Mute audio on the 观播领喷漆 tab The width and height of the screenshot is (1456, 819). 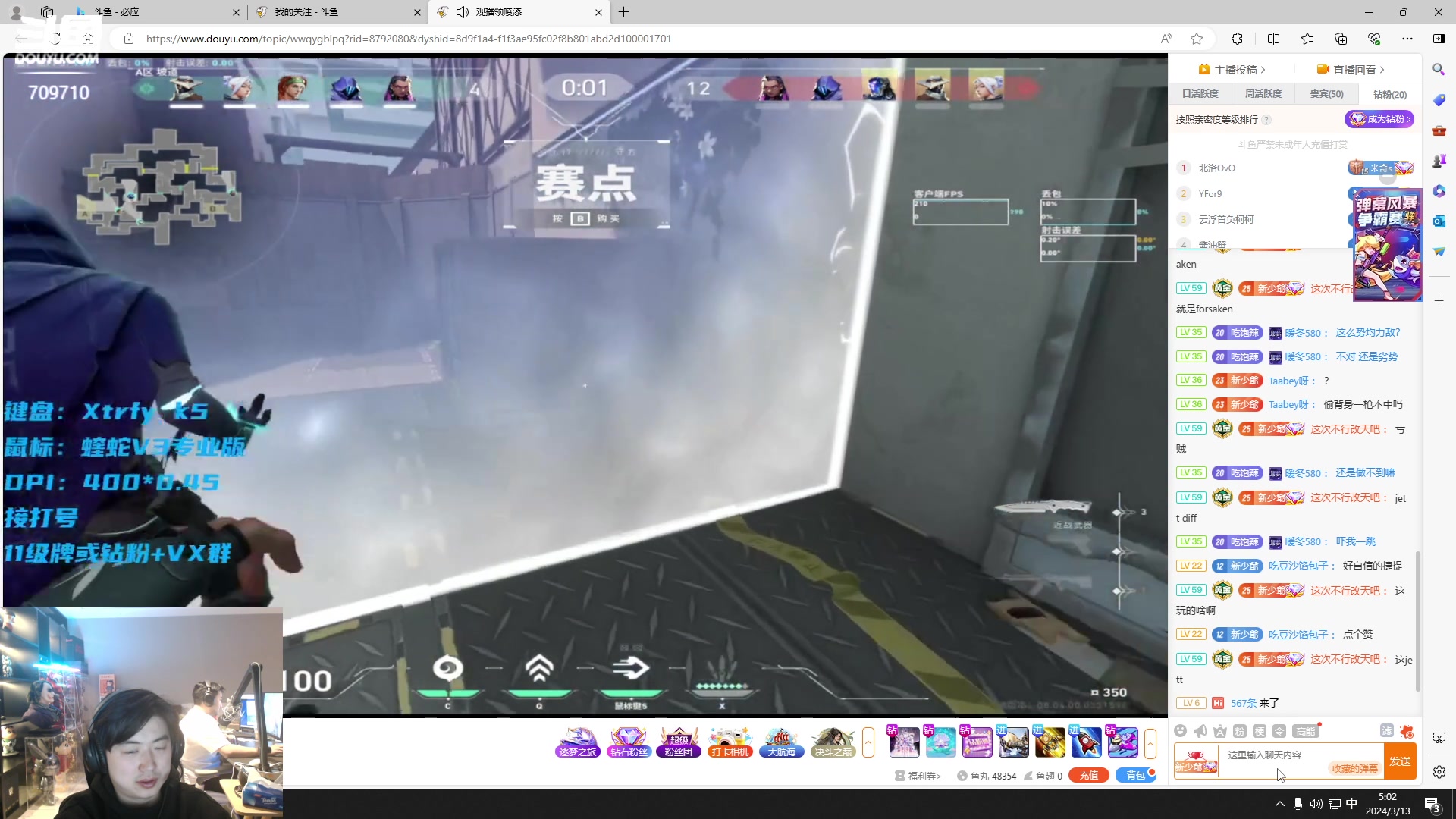pos(463,12)
